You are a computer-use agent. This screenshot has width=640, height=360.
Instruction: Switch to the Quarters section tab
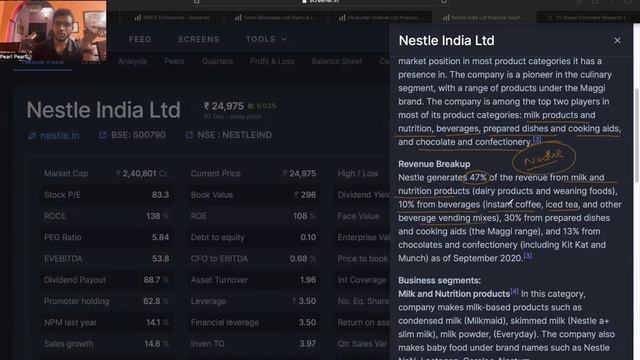coord(217,61)
